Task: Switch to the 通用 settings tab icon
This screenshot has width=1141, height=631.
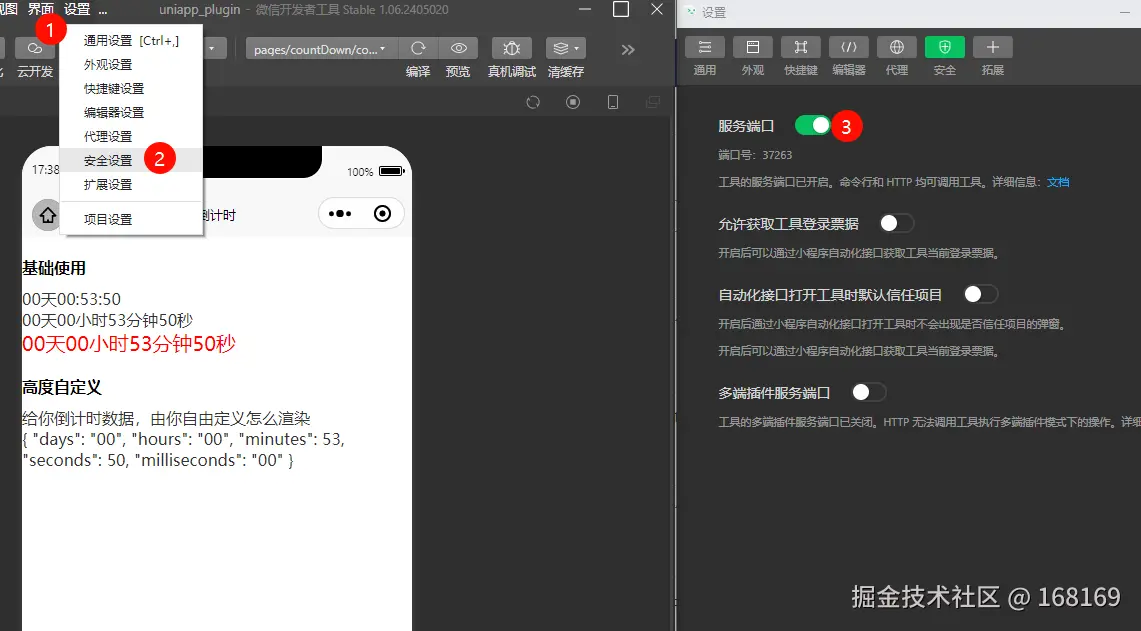Action: click(x=705, y=46)
